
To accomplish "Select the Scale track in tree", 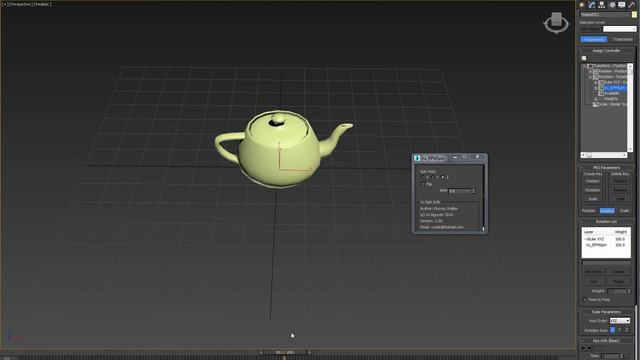I will click(612, 104).
